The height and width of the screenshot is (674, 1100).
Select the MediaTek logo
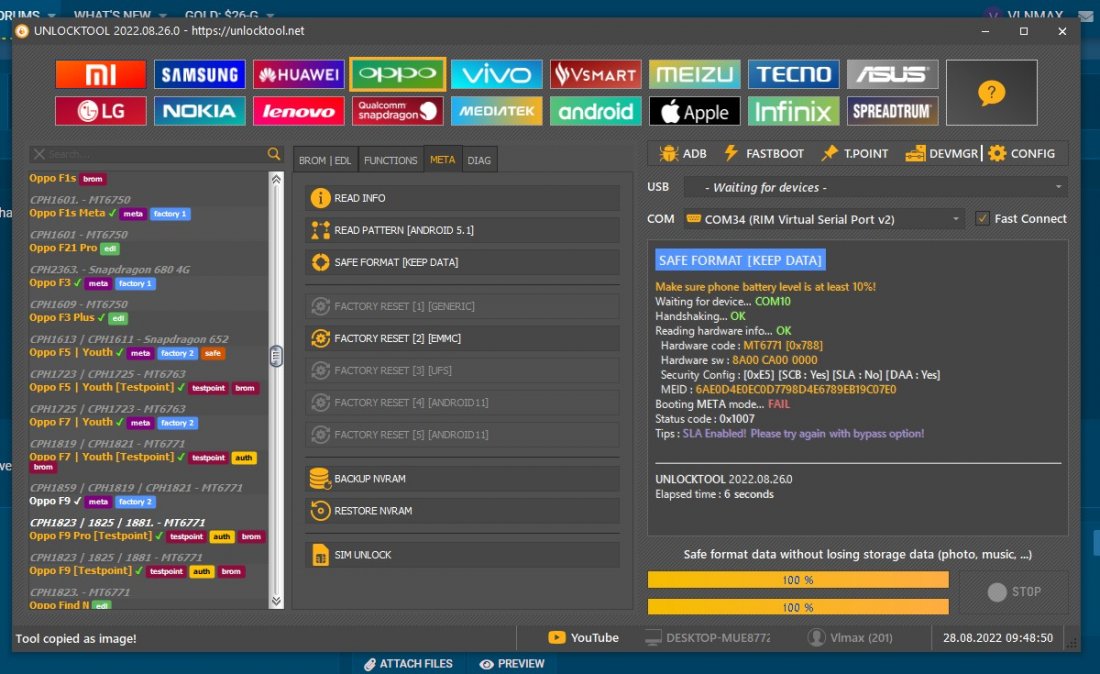497,111
